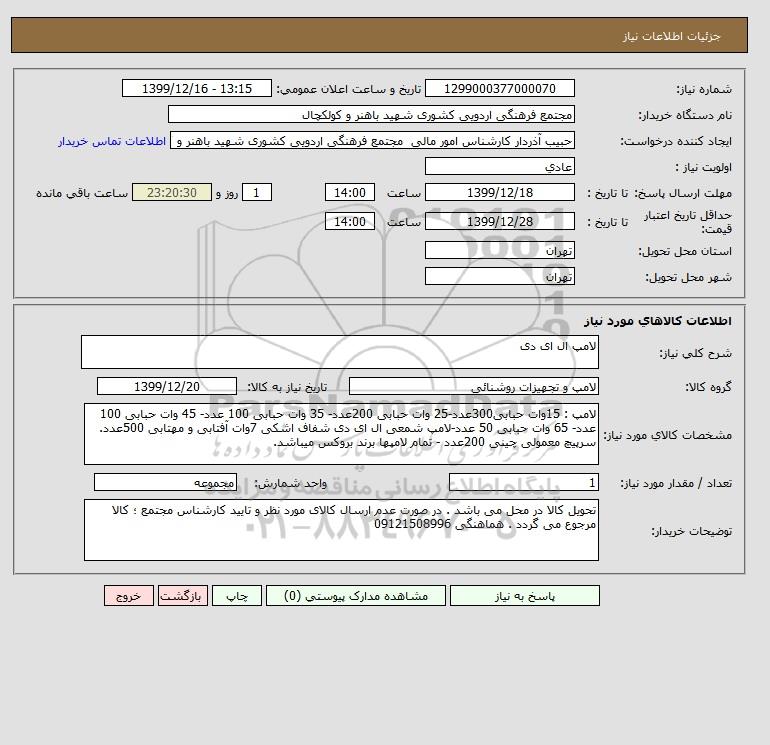Exit using the خروج button
770x745 pixels.
129,596
